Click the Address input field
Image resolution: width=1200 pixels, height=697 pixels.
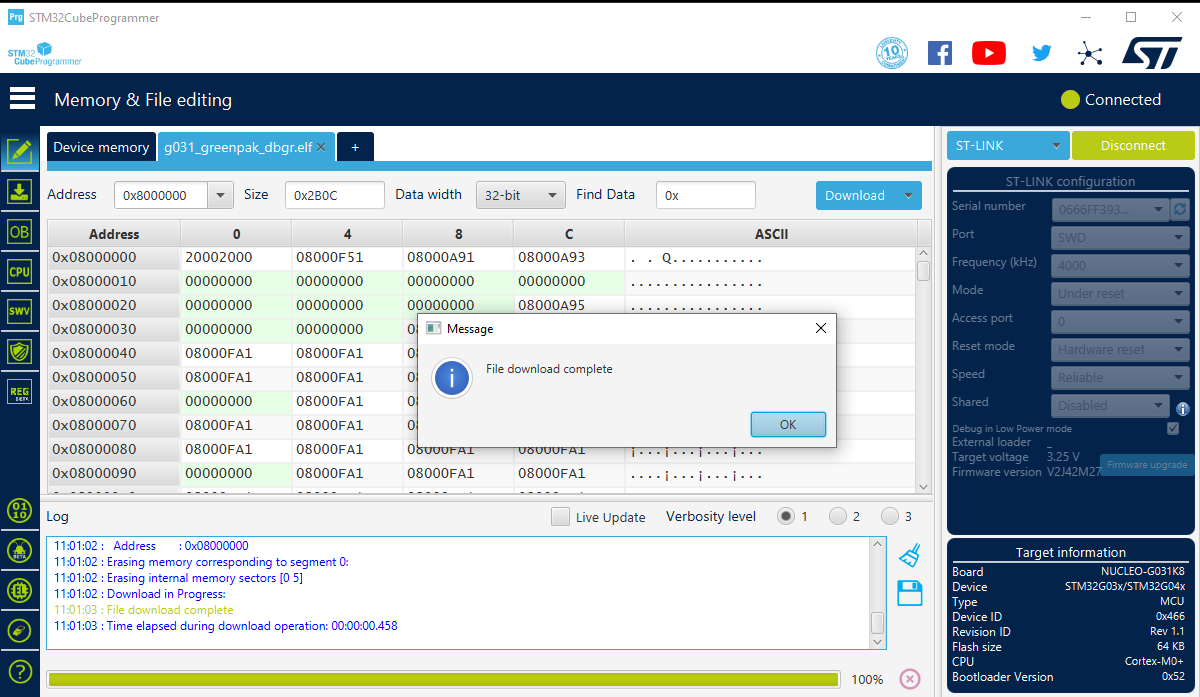click(x=161, y=196)
